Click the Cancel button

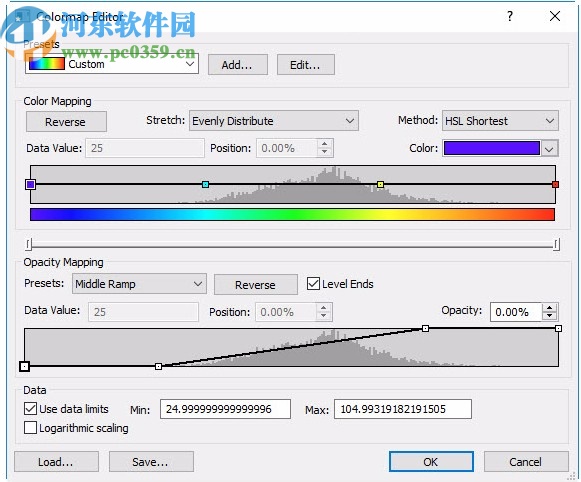[526, 462]
